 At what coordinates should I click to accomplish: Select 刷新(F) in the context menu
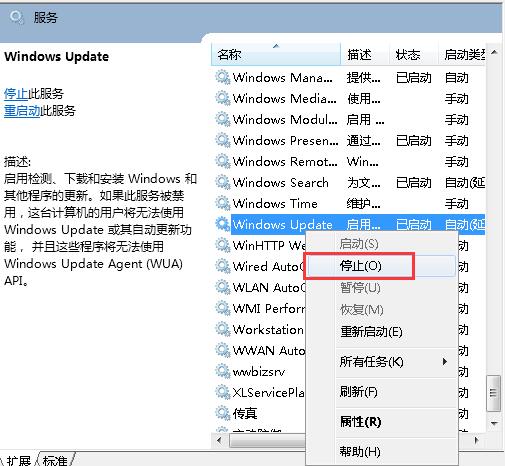click(381, 392)
